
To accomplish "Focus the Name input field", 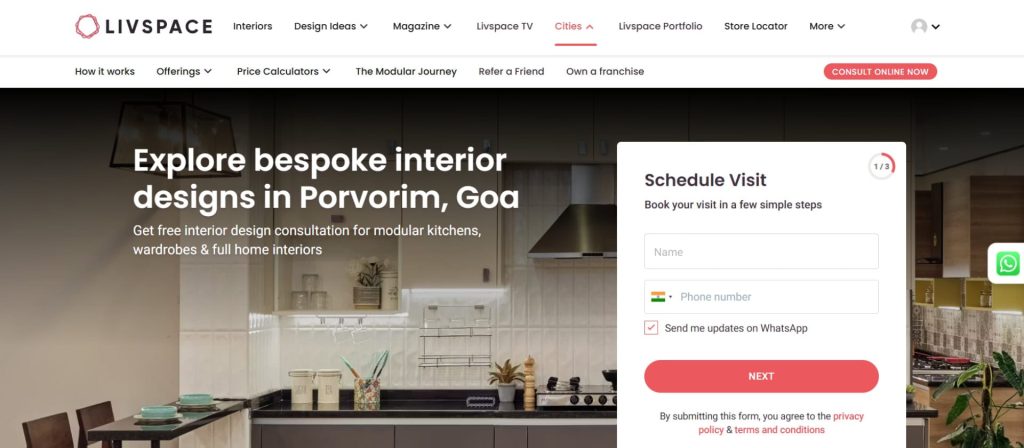I will [x=761, y=251].
